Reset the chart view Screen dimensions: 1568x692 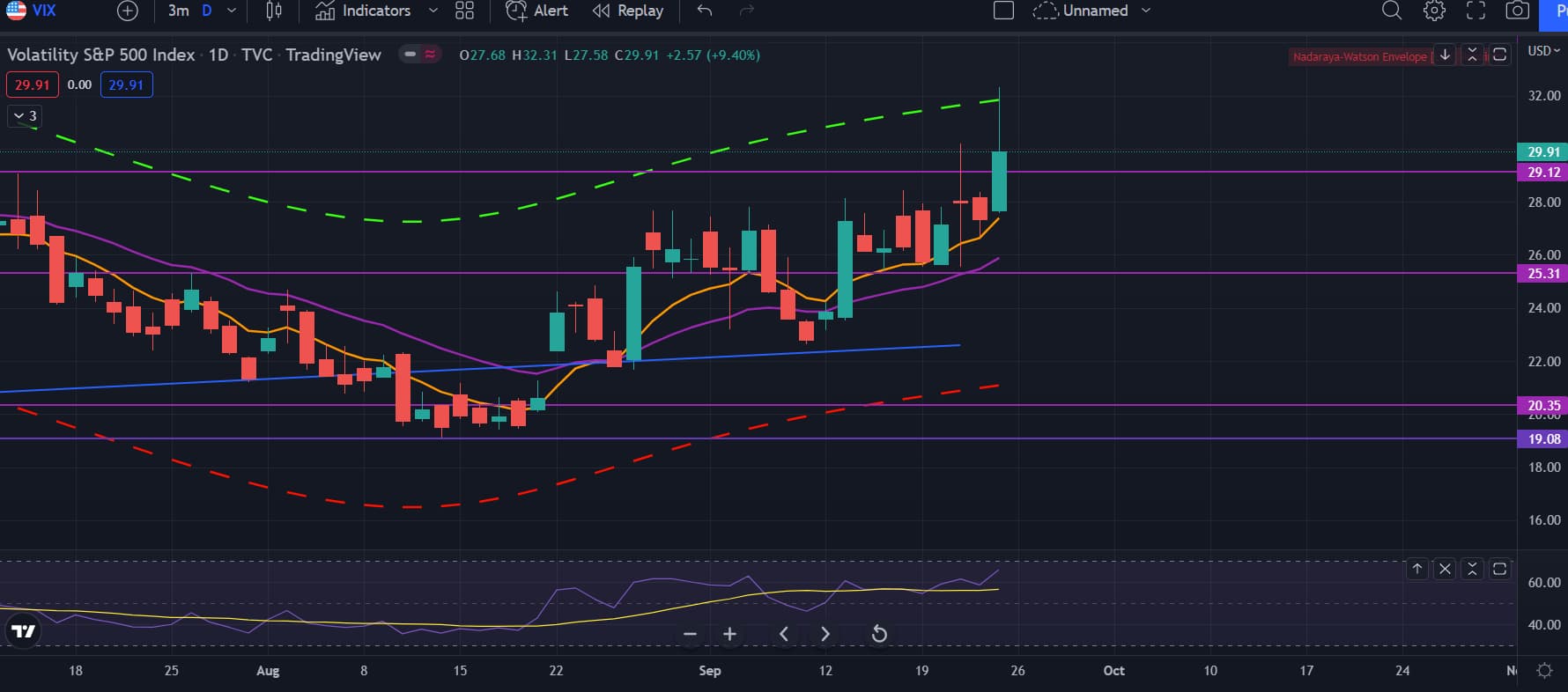coord(879,634)
